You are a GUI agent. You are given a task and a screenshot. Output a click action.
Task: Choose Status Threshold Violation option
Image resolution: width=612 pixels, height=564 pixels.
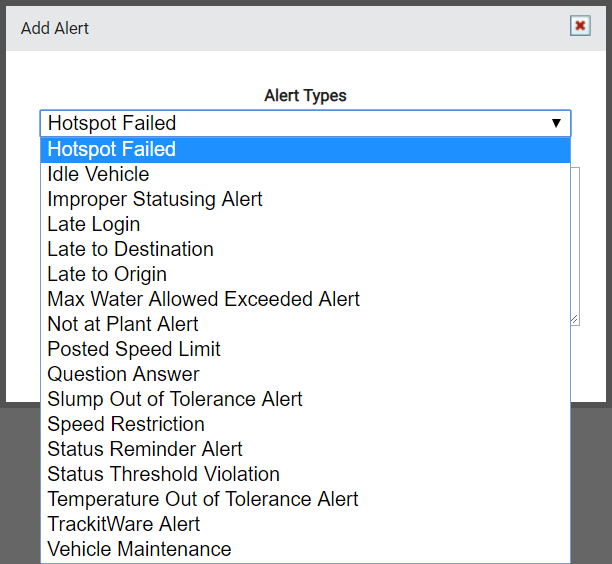[x=305, y=474]
